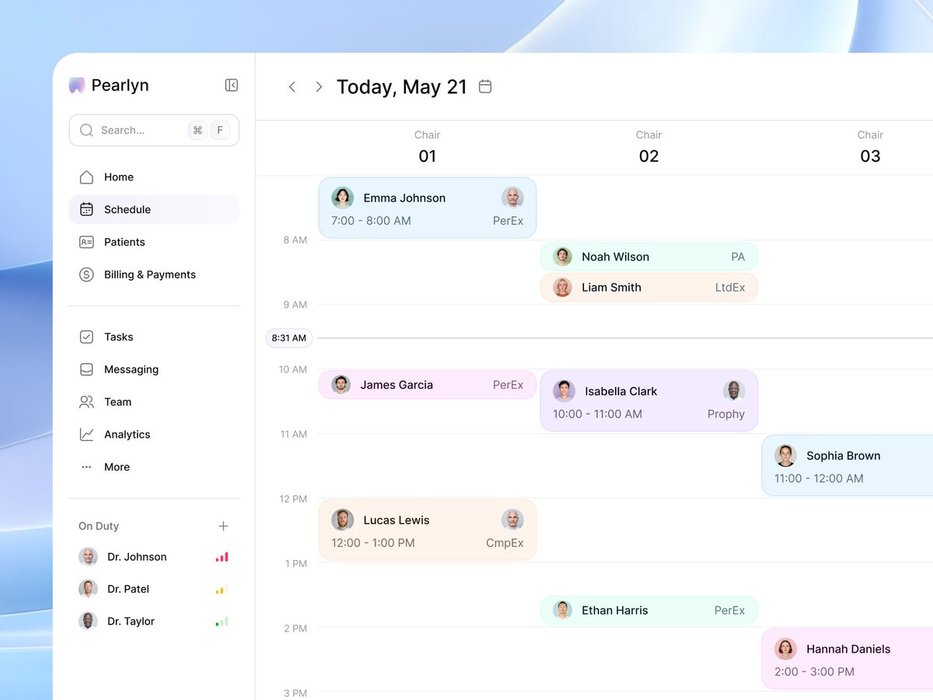
Task: Go to previous day arrow
Action: (x=292, y=87)
